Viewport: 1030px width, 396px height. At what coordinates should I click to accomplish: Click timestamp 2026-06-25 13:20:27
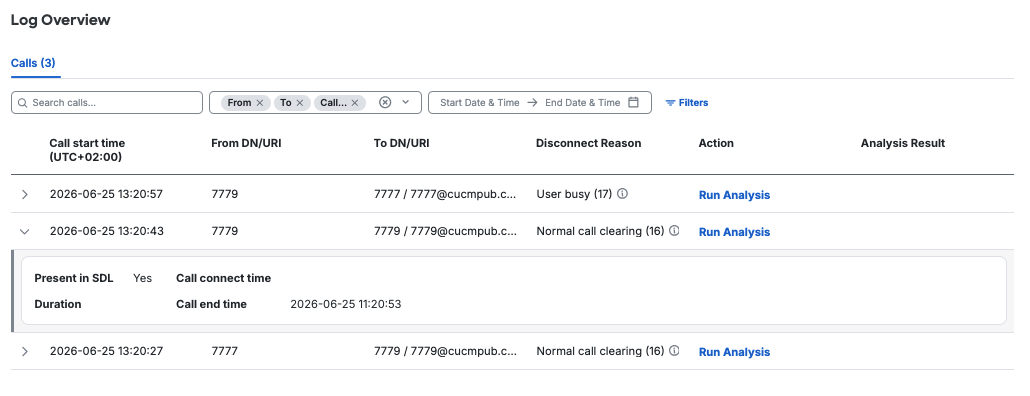106,351
